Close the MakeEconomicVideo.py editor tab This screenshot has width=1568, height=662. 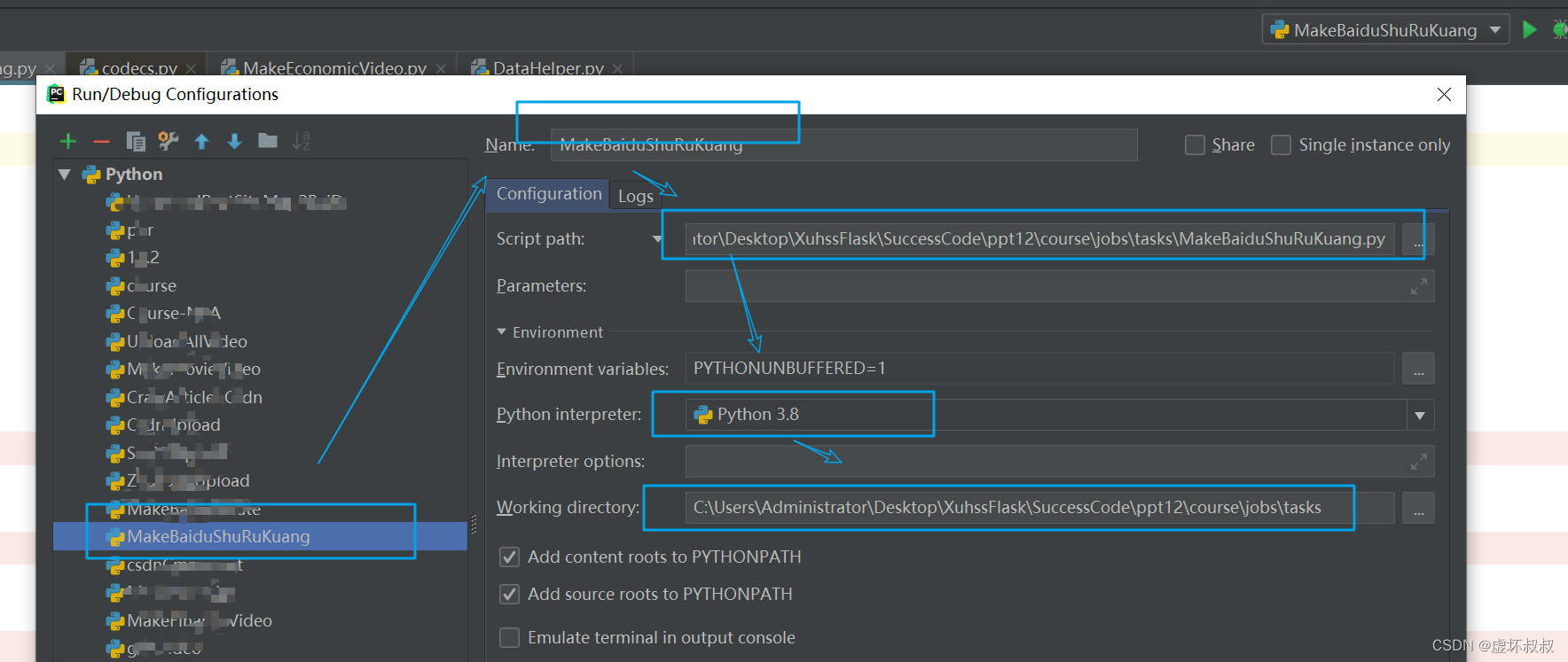[x=441, y=68]
